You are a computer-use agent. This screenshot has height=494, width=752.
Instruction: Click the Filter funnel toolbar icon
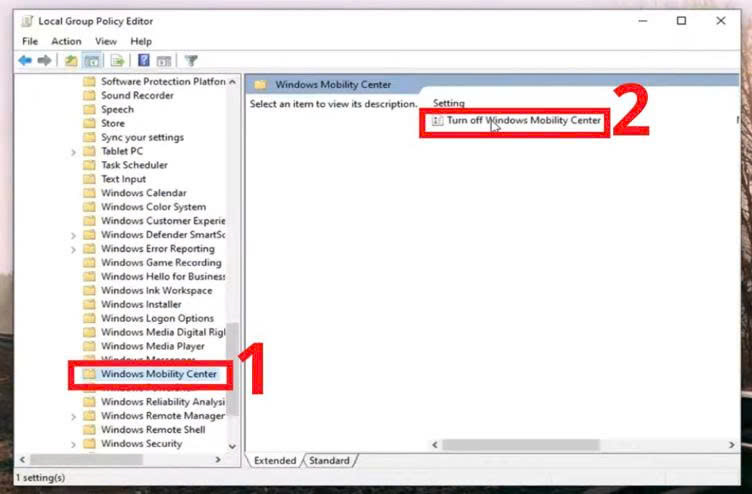(191, 61)
